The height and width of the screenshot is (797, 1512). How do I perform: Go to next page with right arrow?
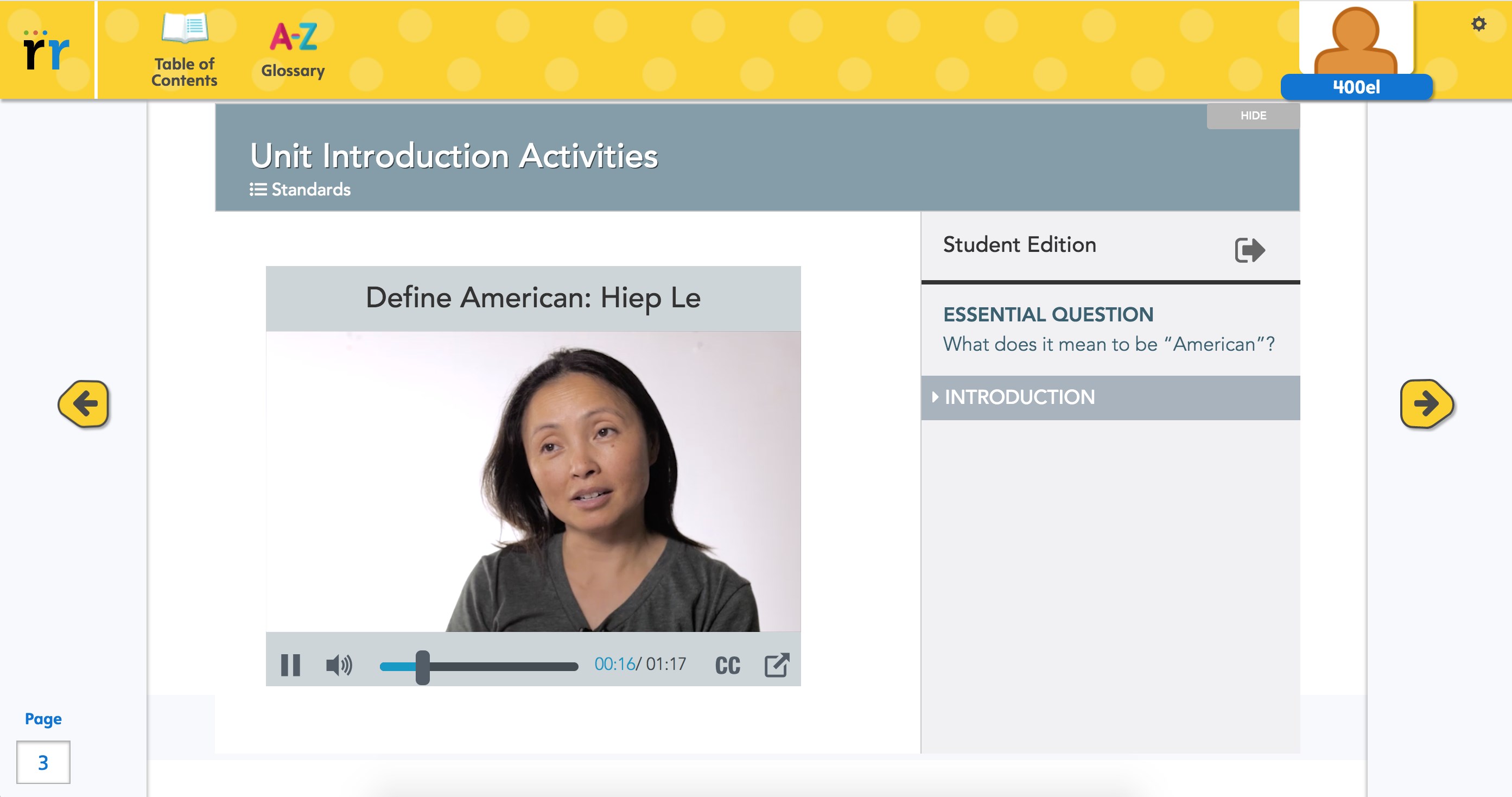1426,403
